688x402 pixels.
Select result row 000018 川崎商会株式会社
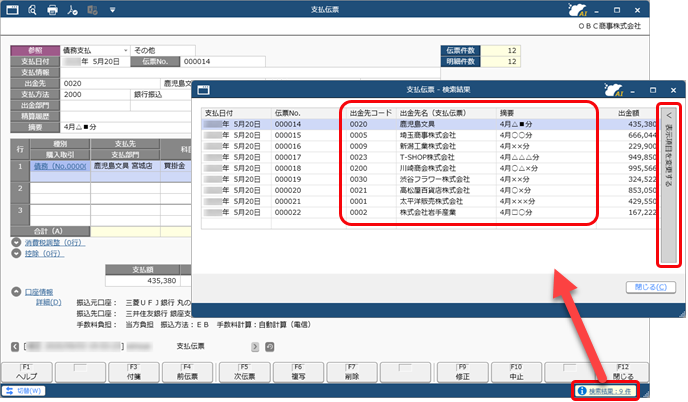point(430,168)
